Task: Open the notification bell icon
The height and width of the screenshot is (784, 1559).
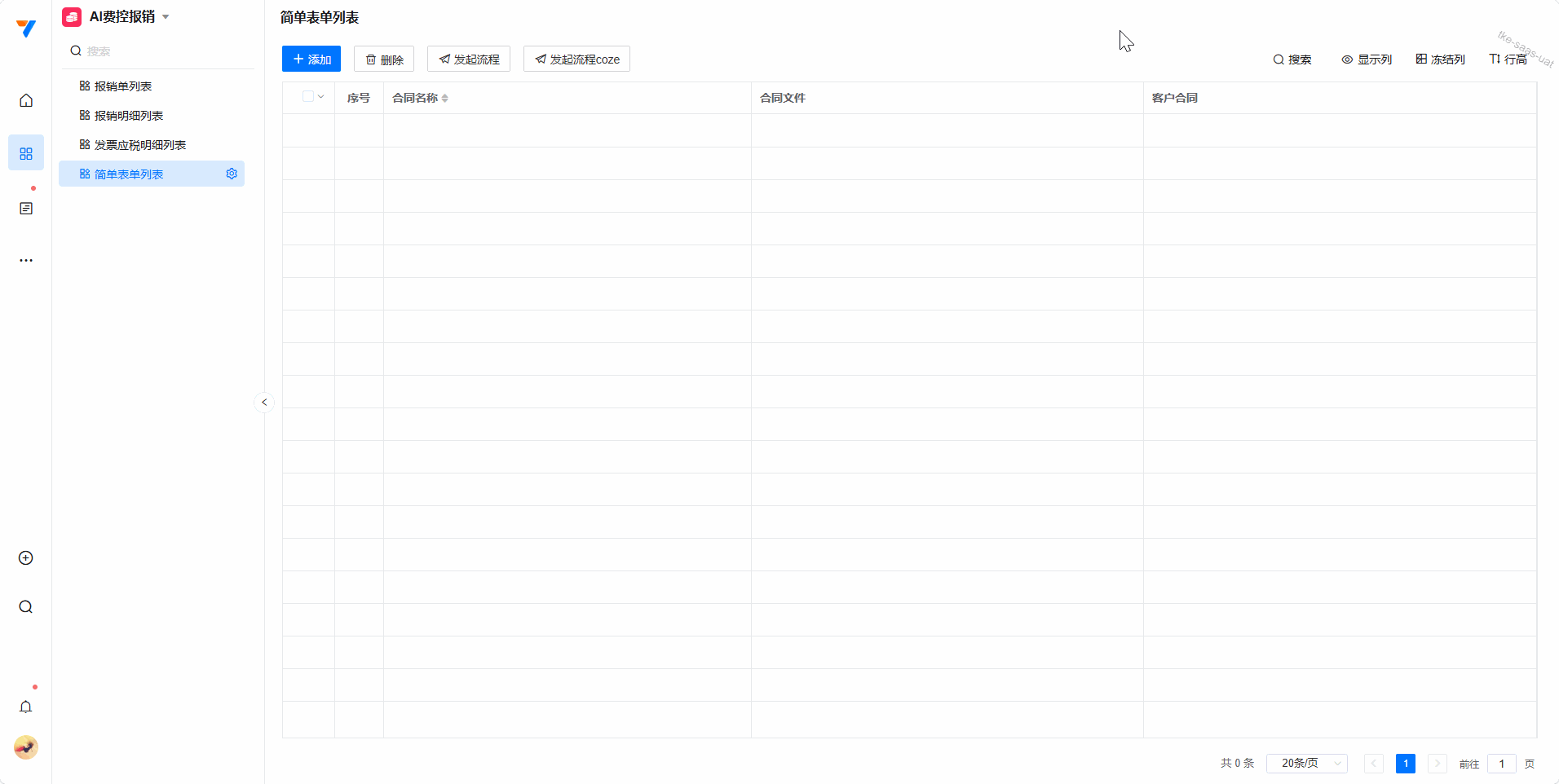Action: (26, 707)
